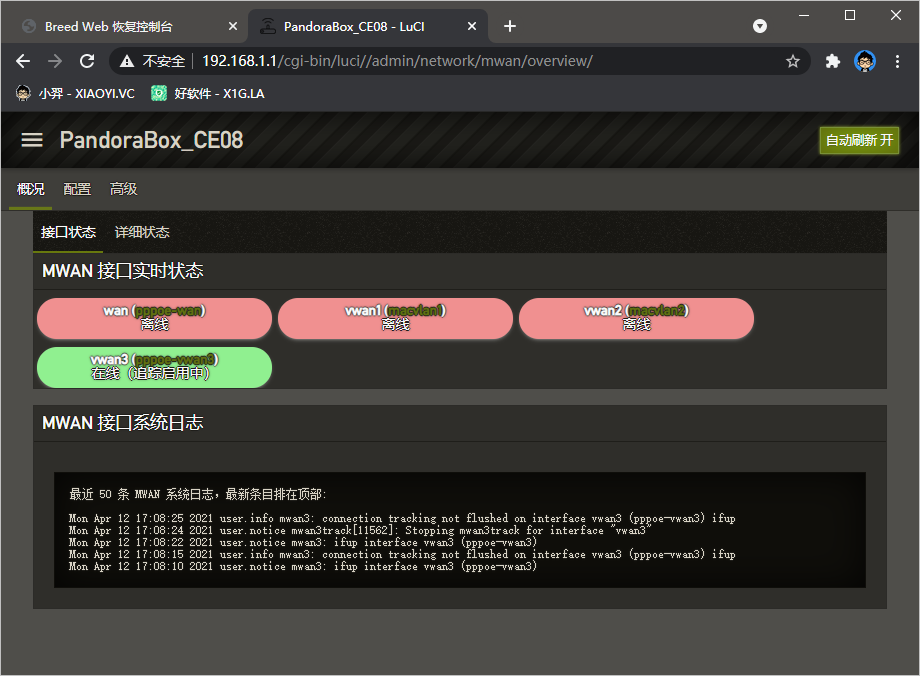The height and width of the screenshot is (676, 920).
Task: Reload the page with refresh icon
Action: (87, 61)
